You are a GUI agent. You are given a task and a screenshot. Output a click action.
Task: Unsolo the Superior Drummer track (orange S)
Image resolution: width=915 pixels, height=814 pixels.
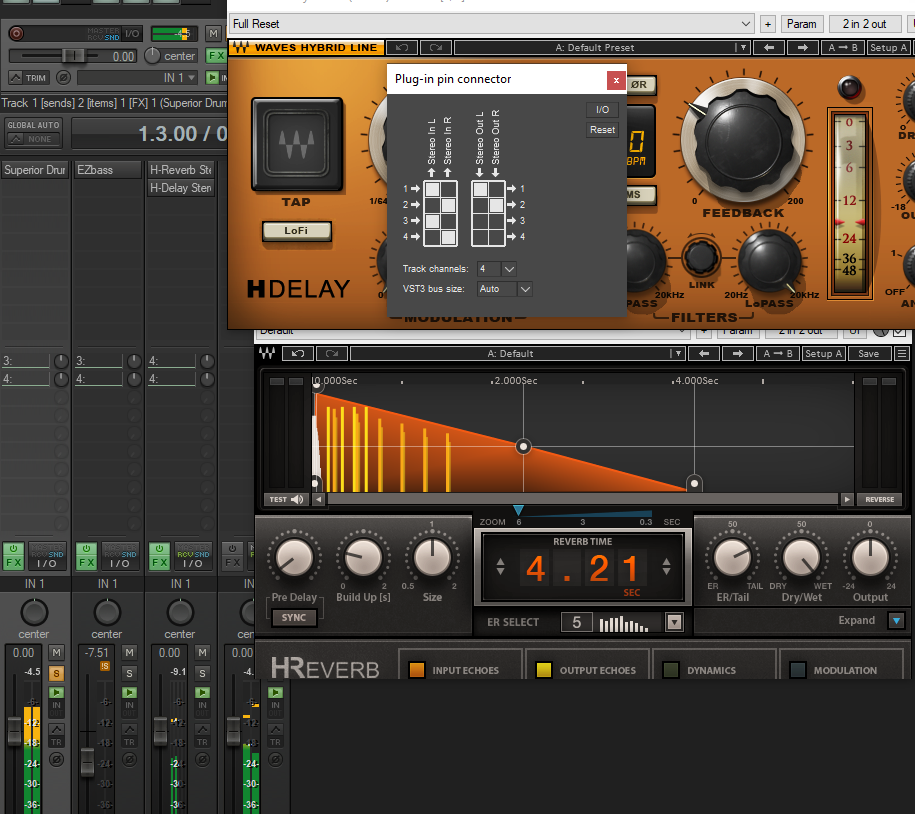pyautogui.click(x=57, y=673)
